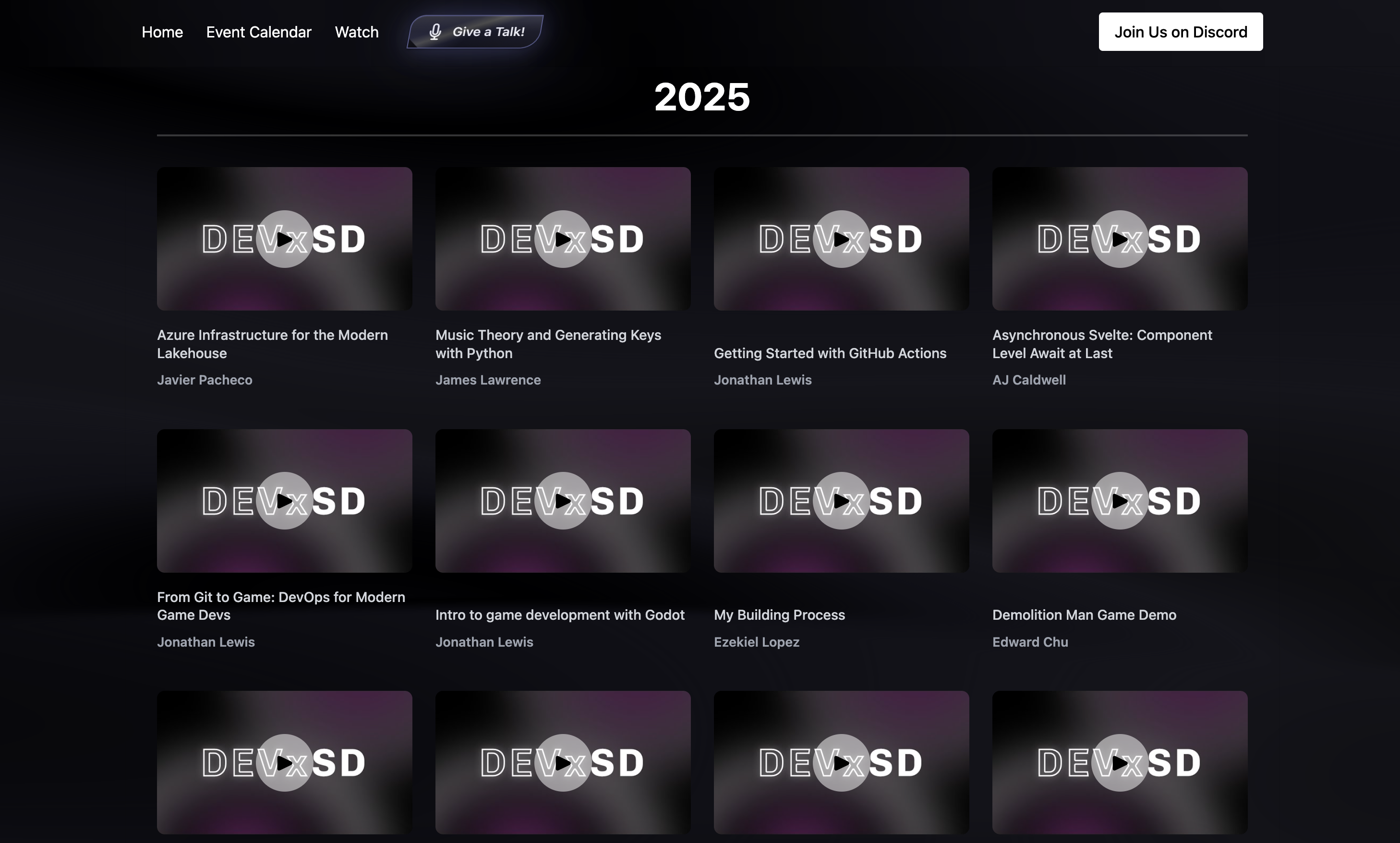1400x843 pixels.
Task: Play the Azure Infrastructure video
Action: [x=285, y=239]
